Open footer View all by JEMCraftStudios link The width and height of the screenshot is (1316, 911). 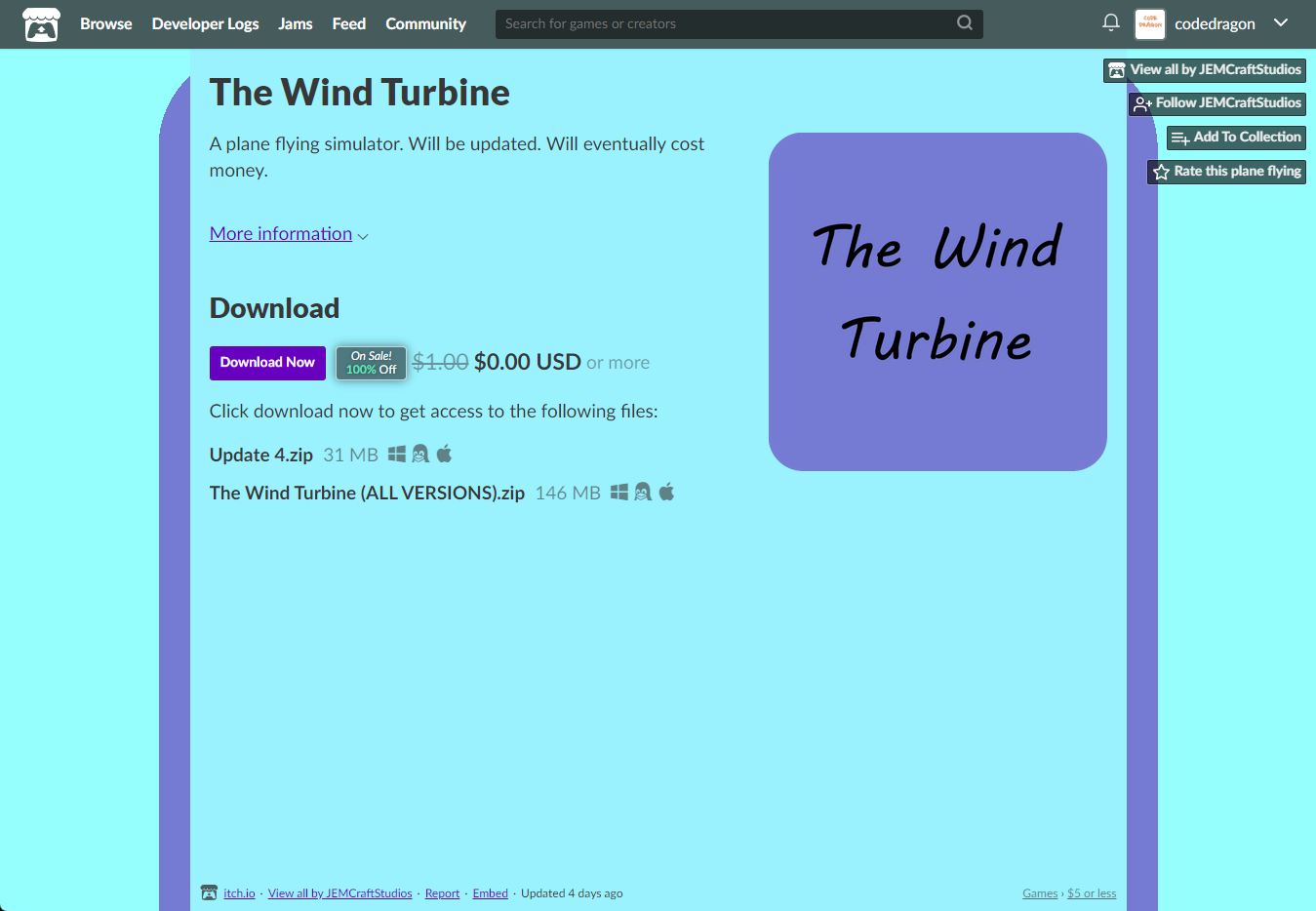click(x=340, y=893)
